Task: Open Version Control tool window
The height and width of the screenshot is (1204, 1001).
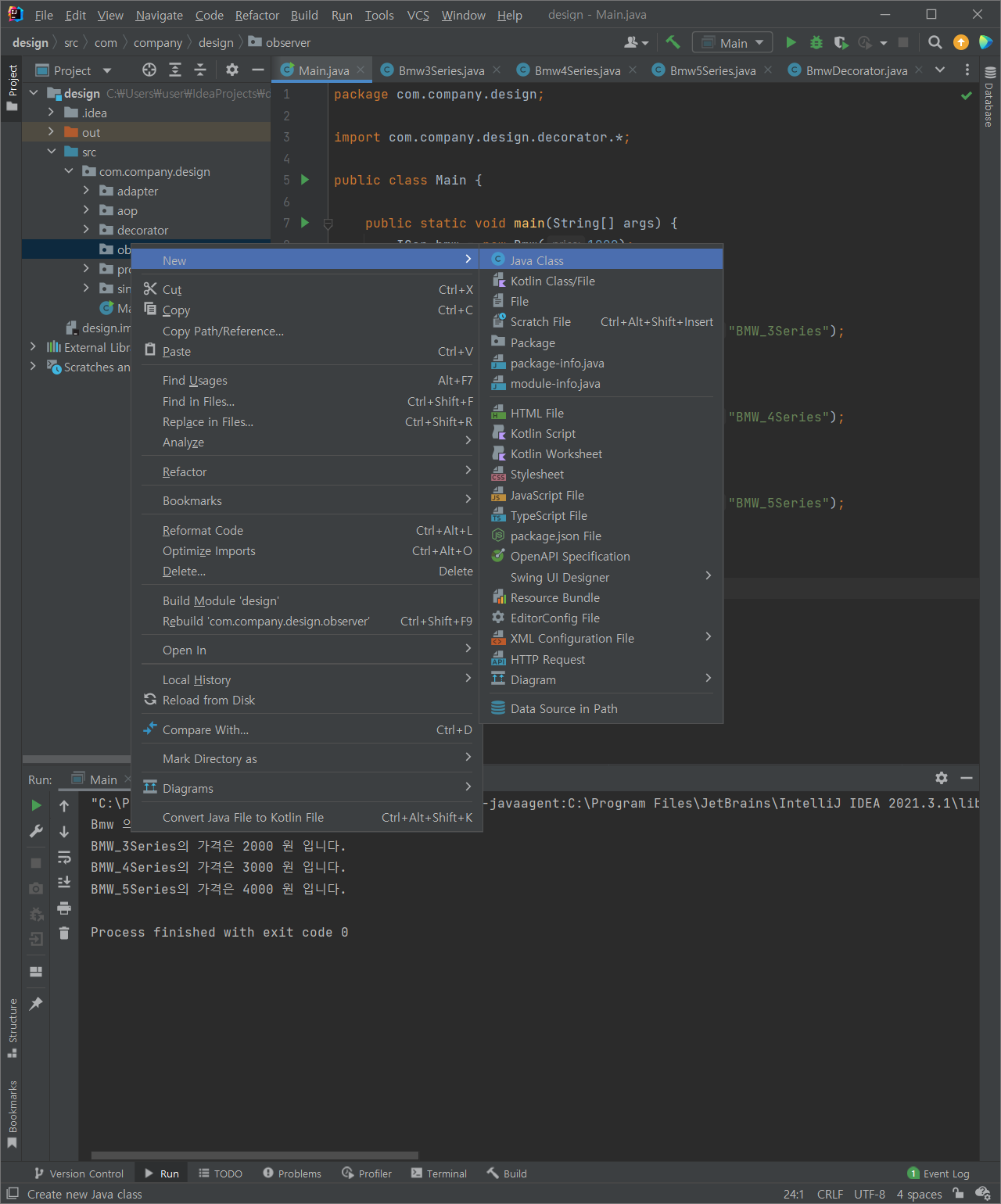Action: coord(79,1174)
